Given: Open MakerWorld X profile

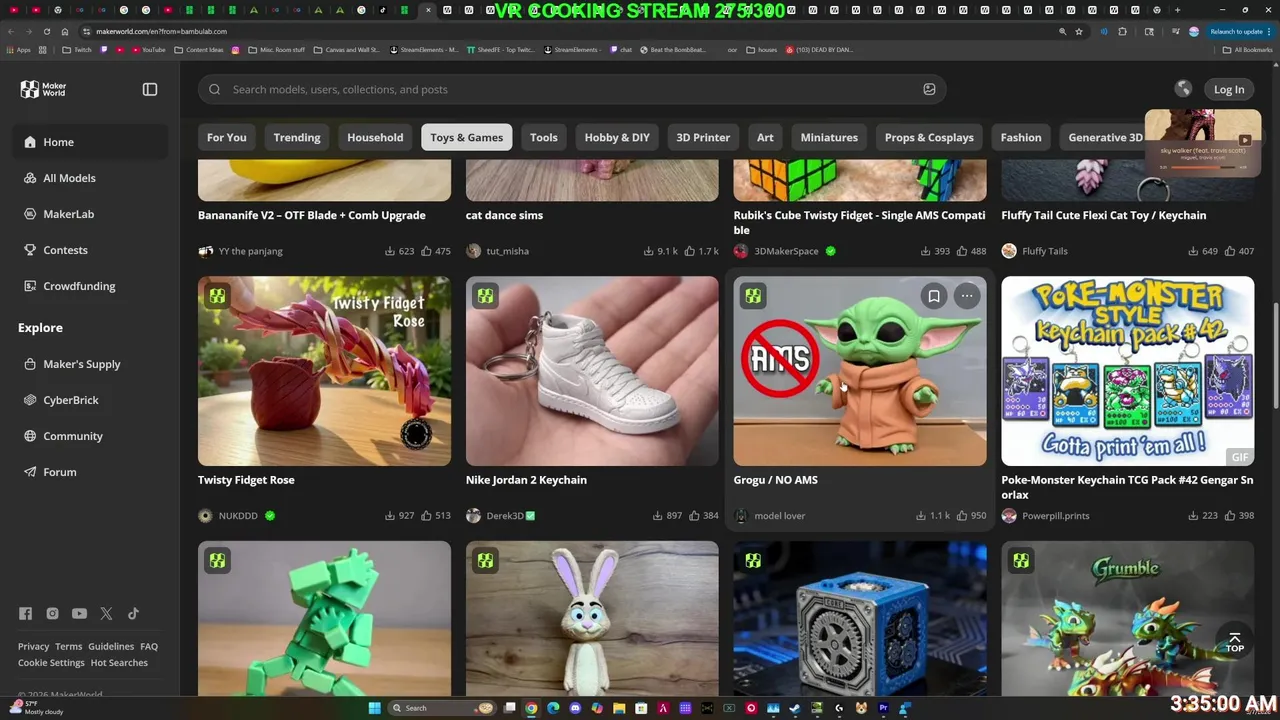Looking at the screenshot, I should 106,613.
